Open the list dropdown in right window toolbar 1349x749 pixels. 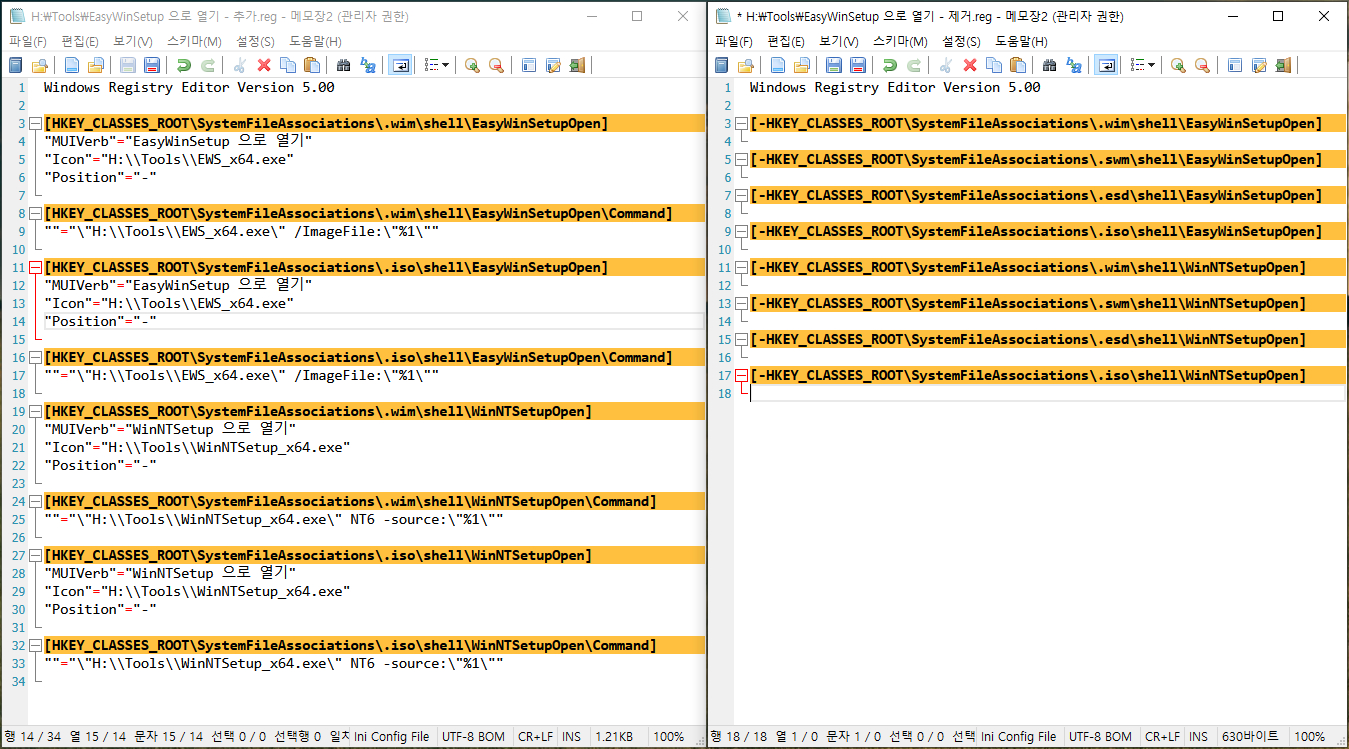1142,65
